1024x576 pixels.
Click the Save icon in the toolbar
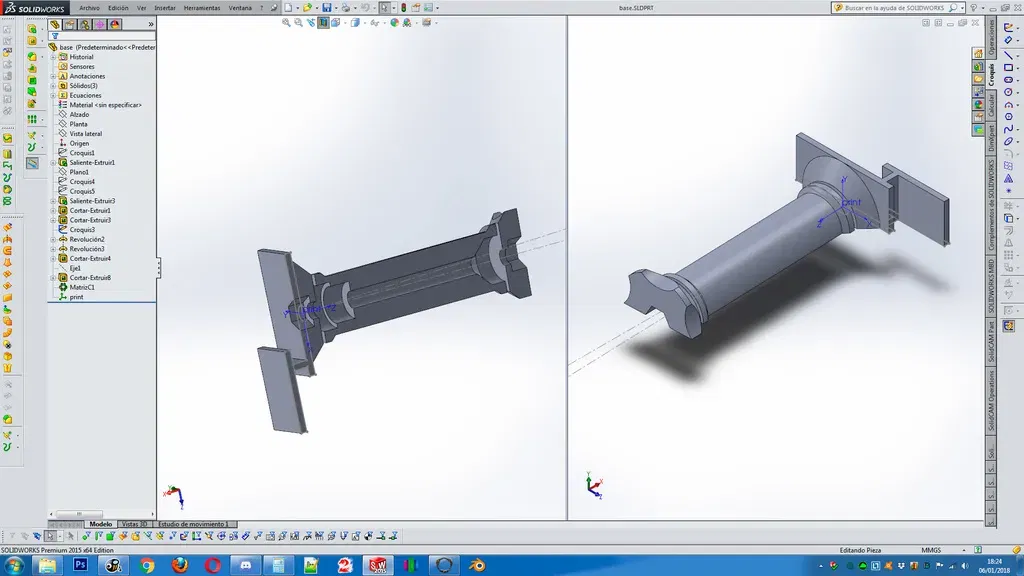(x=327, y=6)
